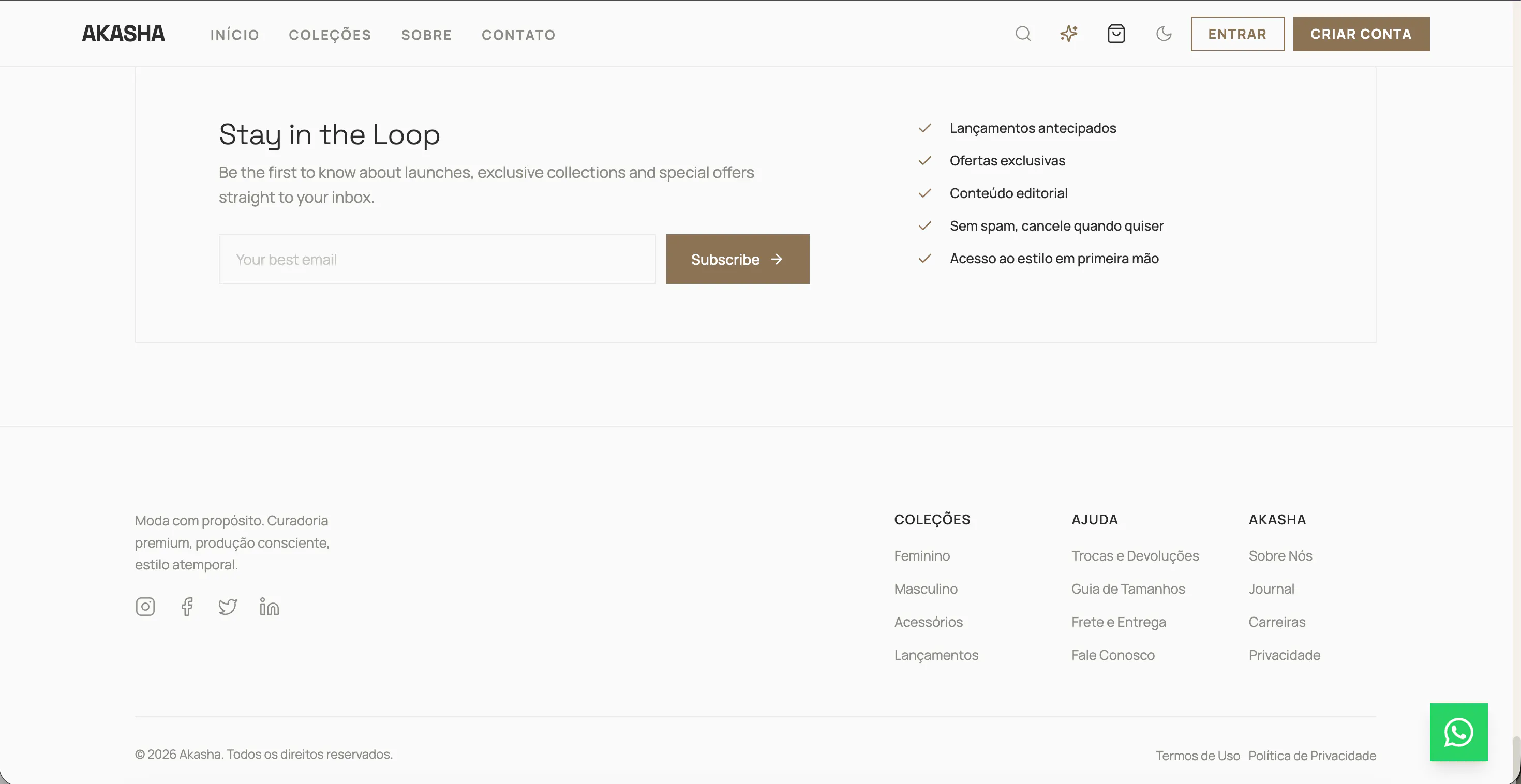Open Sobre Nós footer link
Screen dimensions: 1521x784
pos(1280,555)
